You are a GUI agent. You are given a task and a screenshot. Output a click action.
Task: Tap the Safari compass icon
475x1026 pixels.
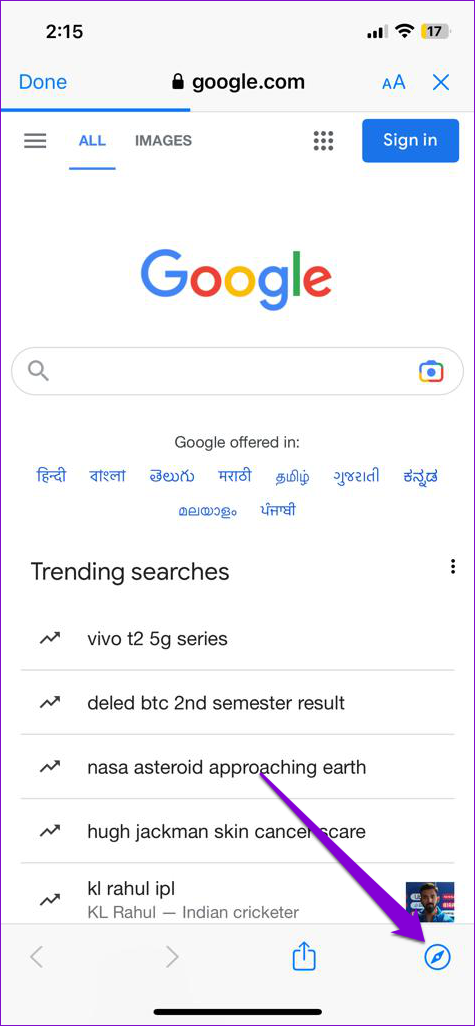(437, 957)
